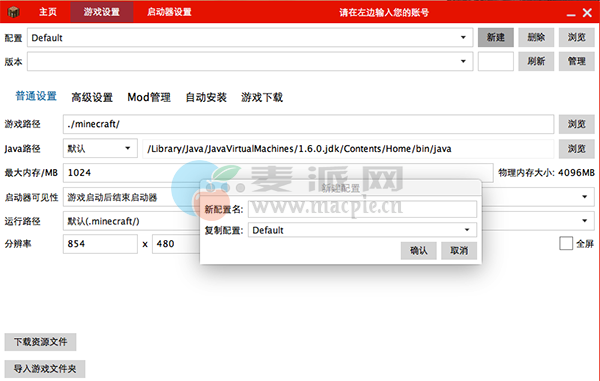This screenshot has width=600, height=381.
Task: Focus the 新配置名 input field
Action: [x=362, y=209]
